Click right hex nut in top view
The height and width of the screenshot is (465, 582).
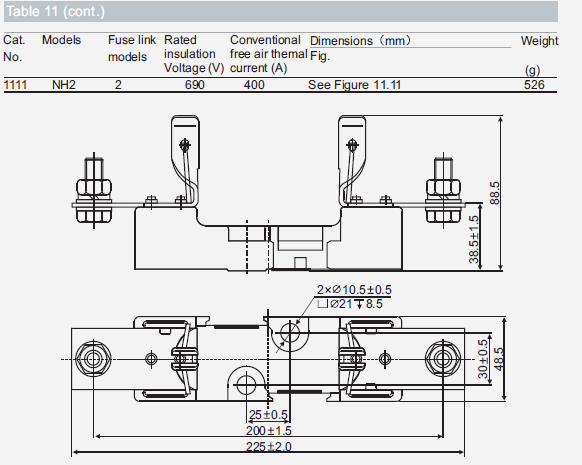(x=443, y=359)
